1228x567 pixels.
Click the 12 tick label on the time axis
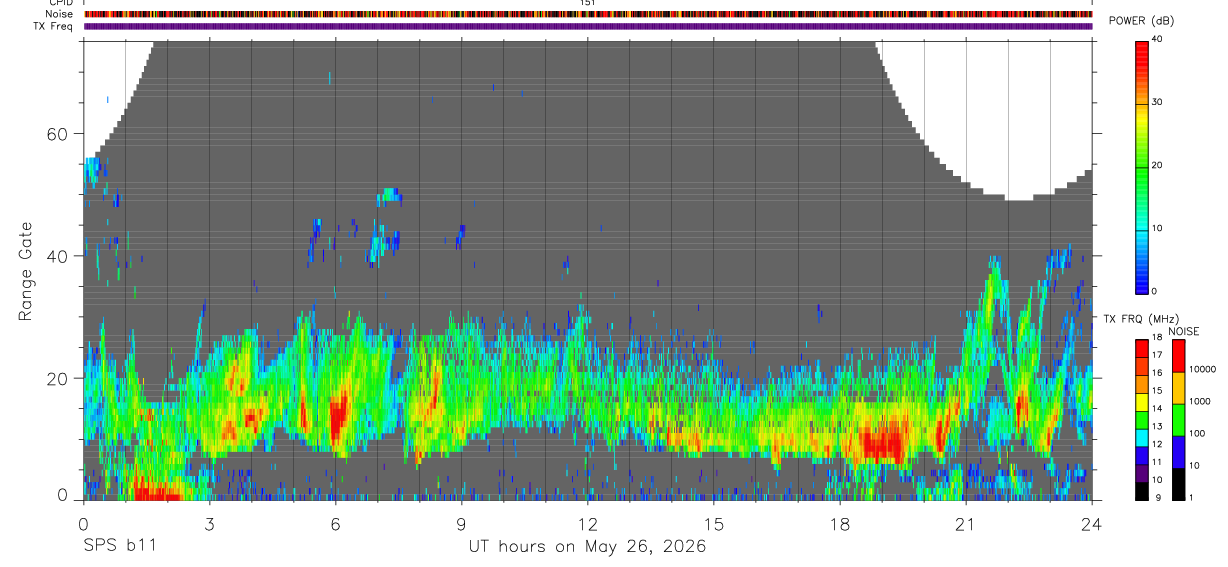[587, 524]
